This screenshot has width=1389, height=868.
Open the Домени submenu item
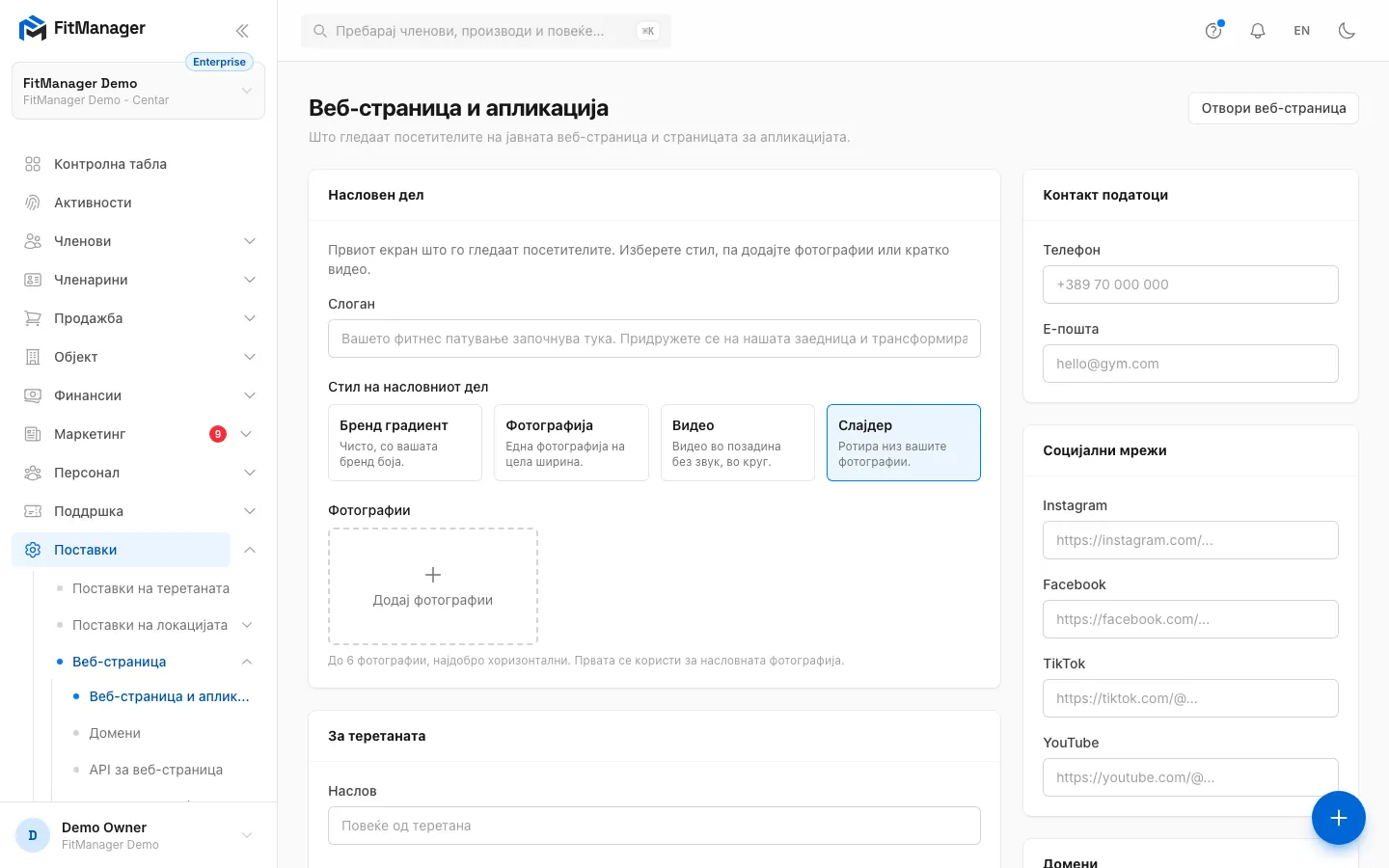(x=115, y=733)
